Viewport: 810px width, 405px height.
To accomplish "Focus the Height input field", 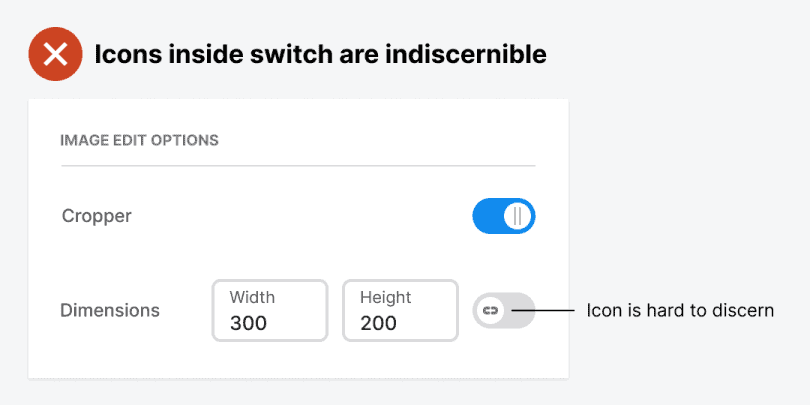I will 400,311.
